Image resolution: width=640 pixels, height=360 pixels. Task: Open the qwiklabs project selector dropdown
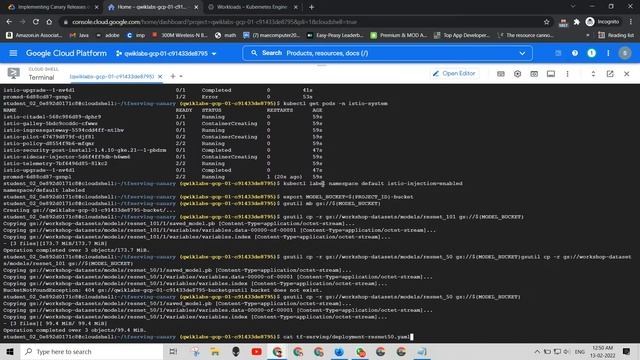click(x=166, y=53)
